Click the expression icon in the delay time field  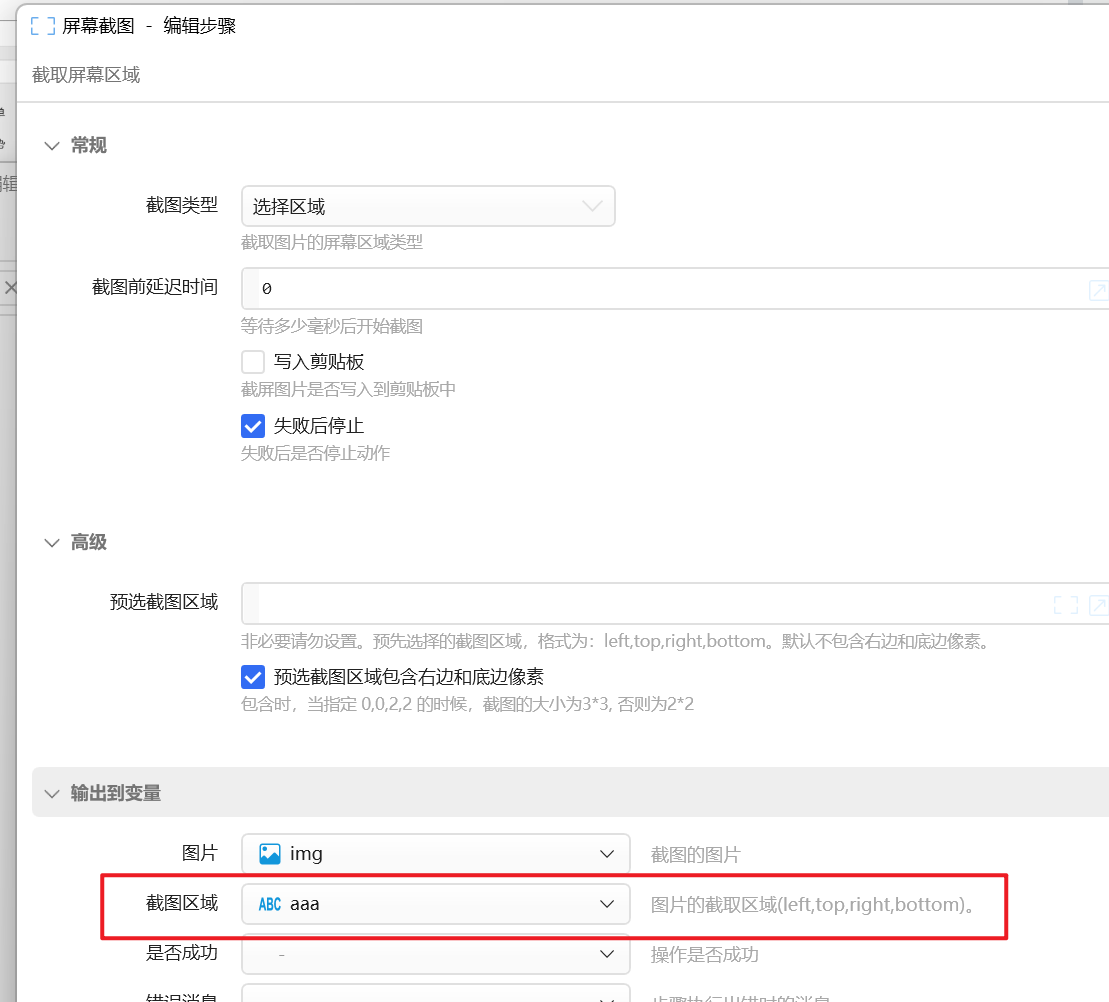point(1097,290)
